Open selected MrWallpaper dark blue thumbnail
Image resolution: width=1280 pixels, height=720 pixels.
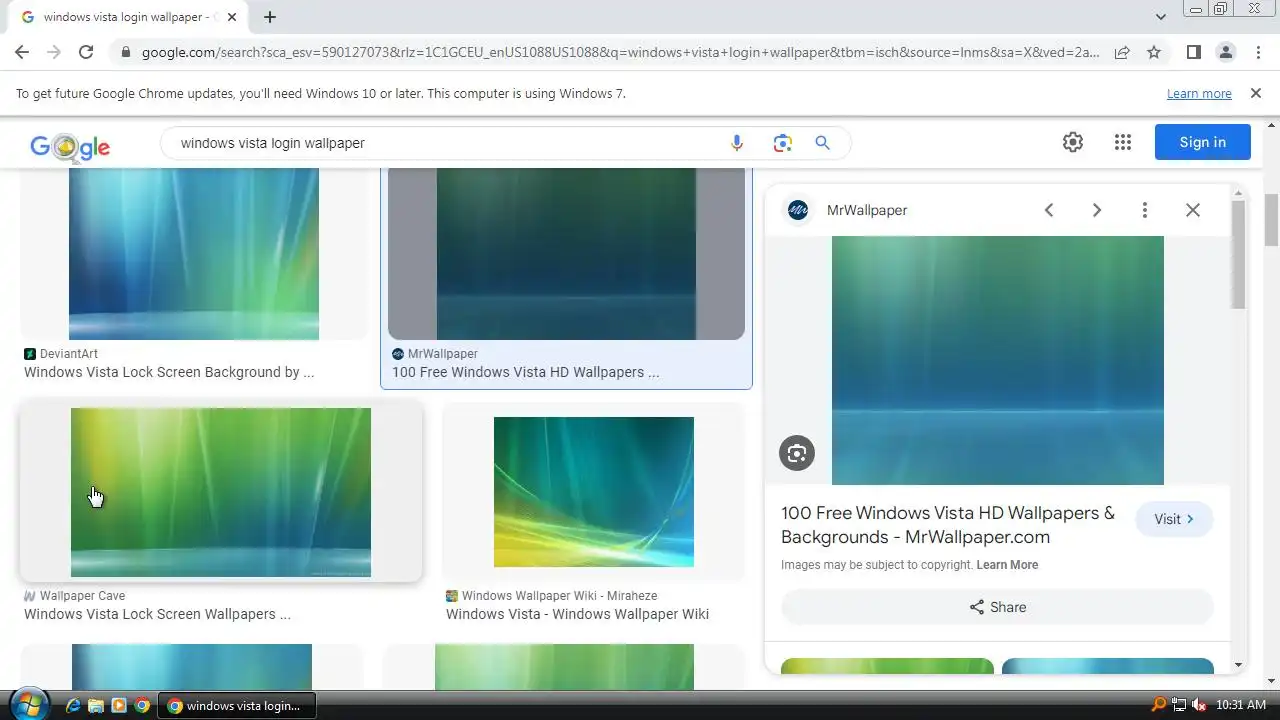pyautogui.click(x=566, y=254)
